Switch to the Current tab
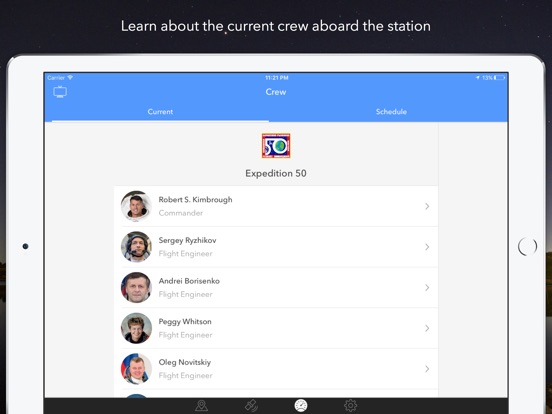The image size is (552, 414). (160, 112)
